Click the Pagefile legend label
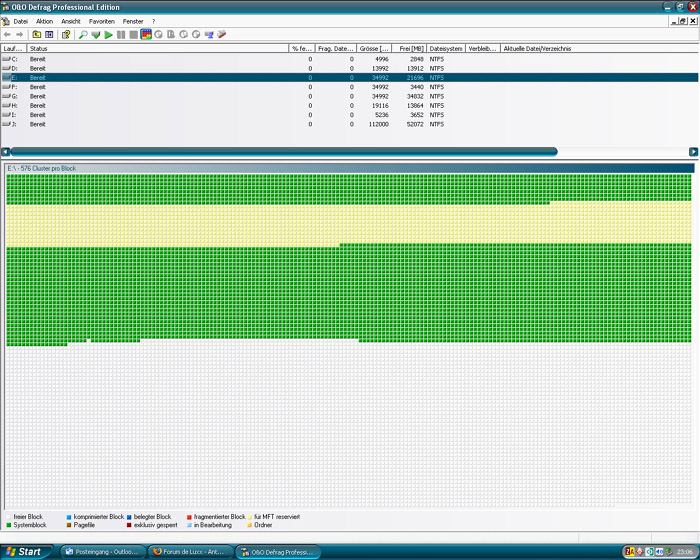Viewport: 700px width, 560px height. [84, 525]
